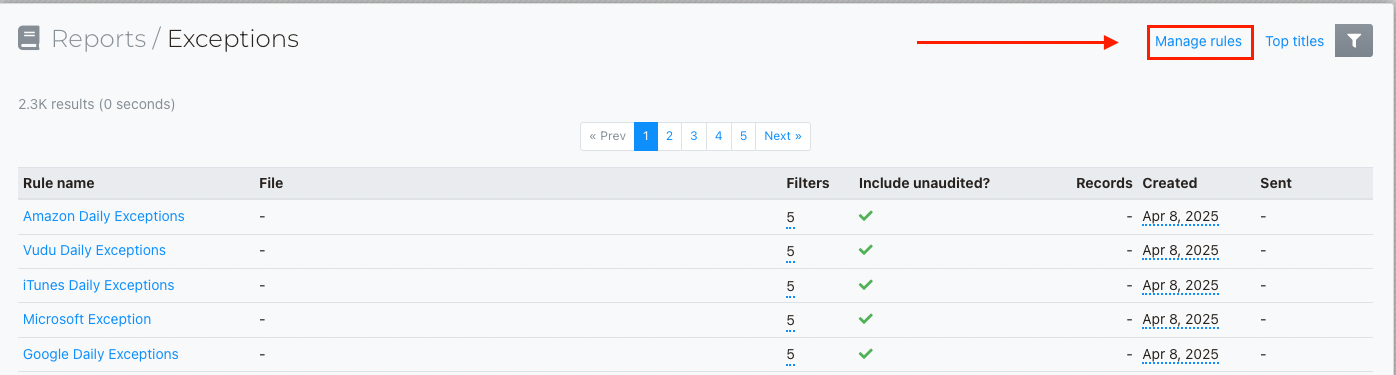Image resolution: width=1396 pixels, height=375 pixels.
Task: Click the Reports book icon
Action: tap(28, 39)
